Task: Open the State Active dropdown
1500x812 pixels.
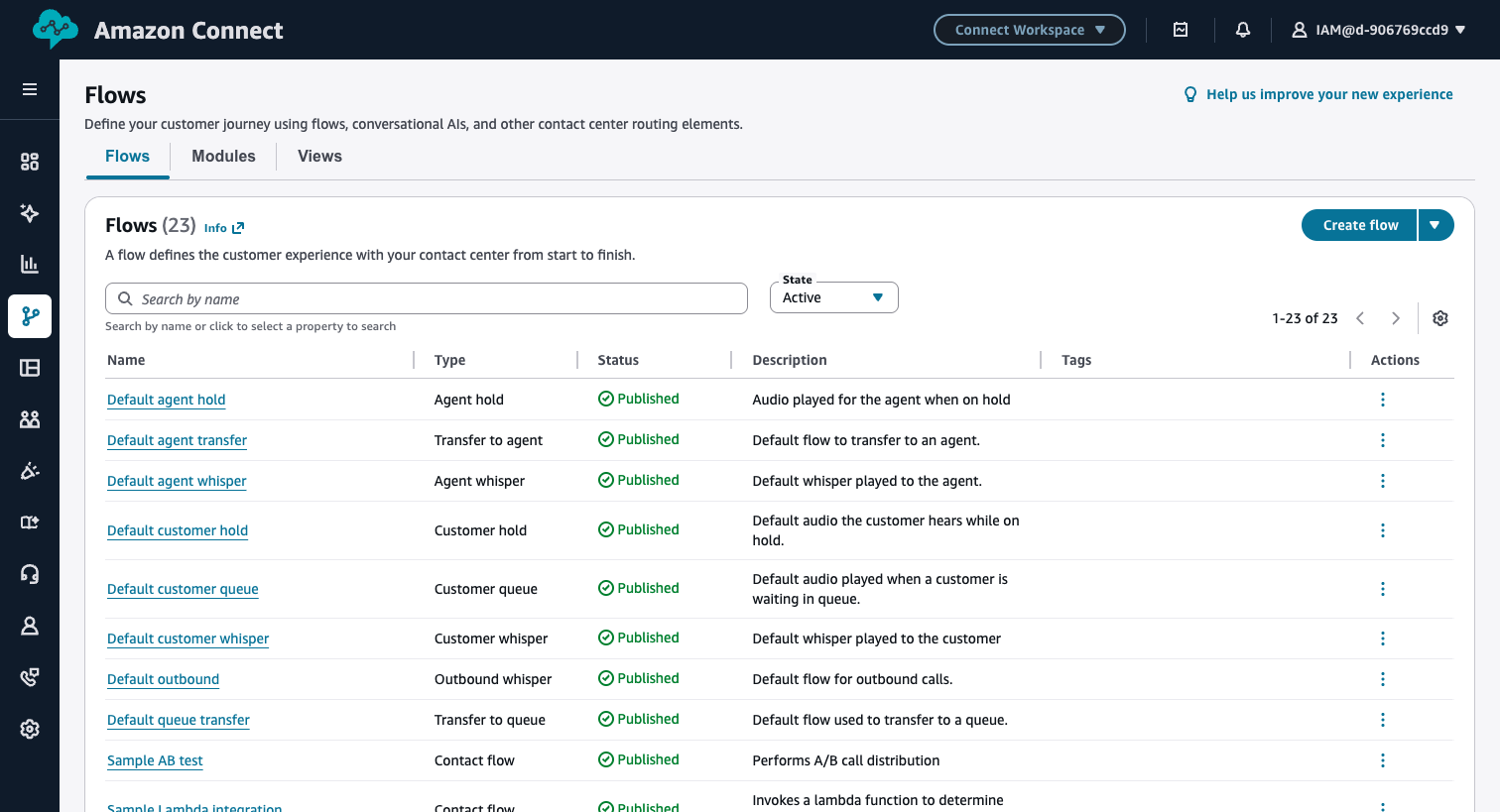Action: [x=834, y=297]
